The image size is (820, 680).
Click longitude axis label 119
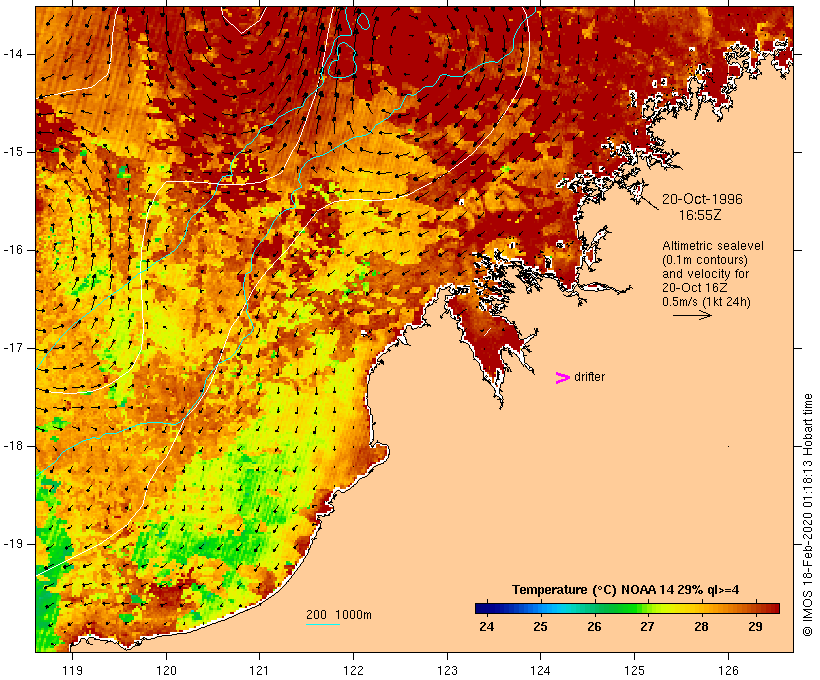tap(72, 670)
